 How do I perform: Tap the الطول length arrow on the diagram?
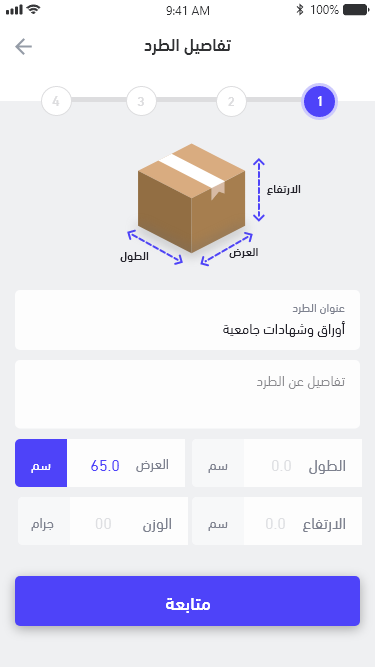point(155,247)
